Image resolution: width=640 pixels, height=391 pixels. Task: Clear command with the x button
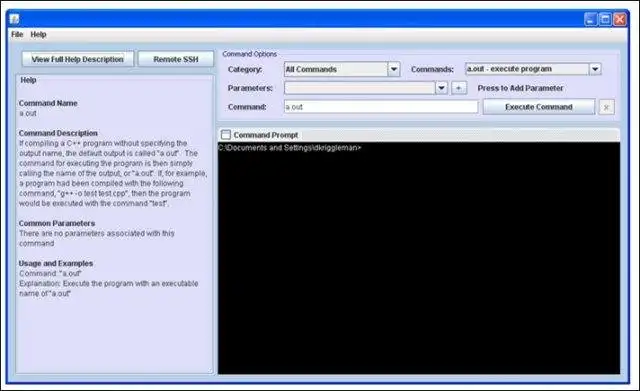606,107
